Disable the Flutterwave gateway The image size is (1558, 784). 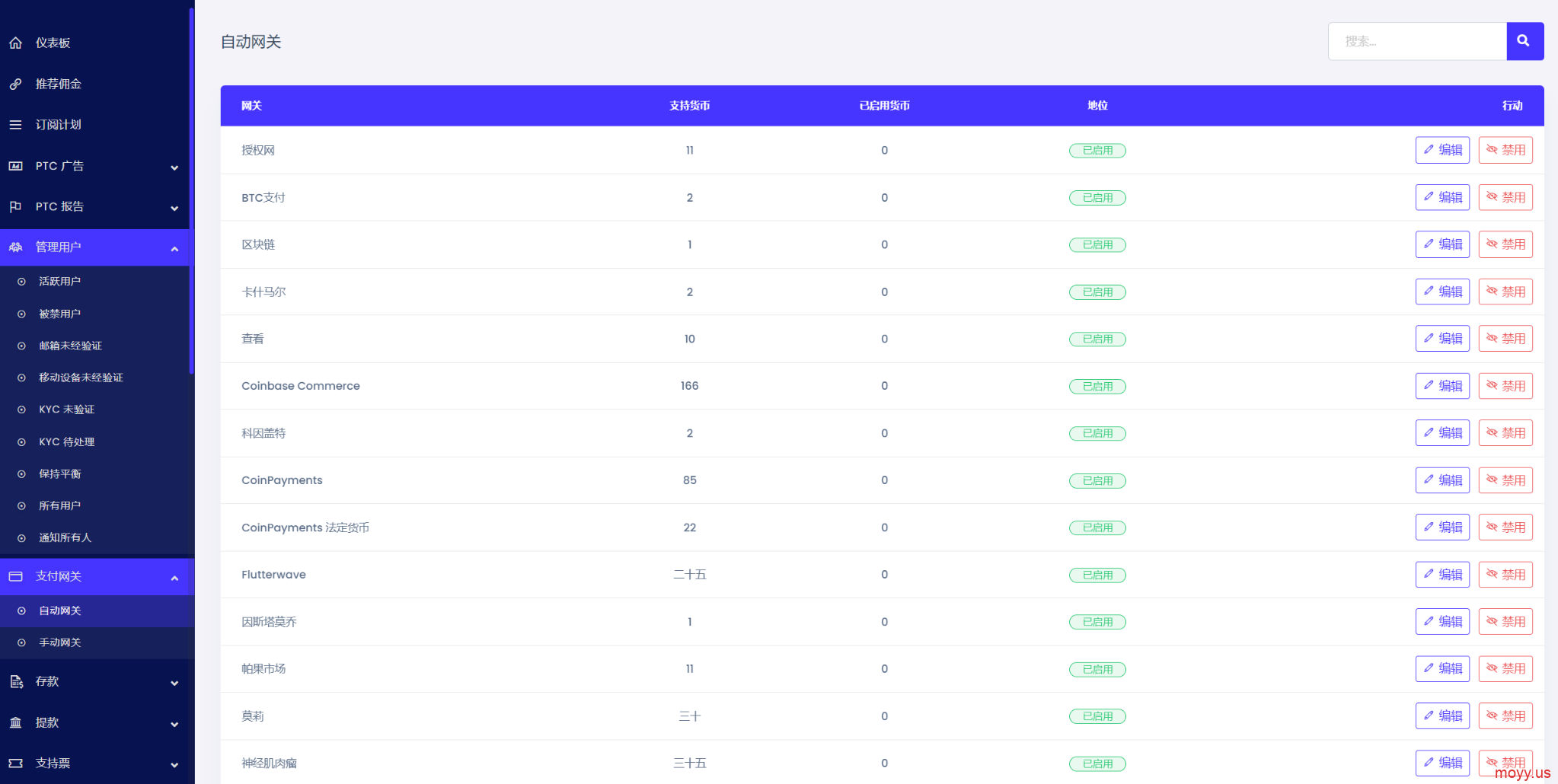pos(1505,575)
